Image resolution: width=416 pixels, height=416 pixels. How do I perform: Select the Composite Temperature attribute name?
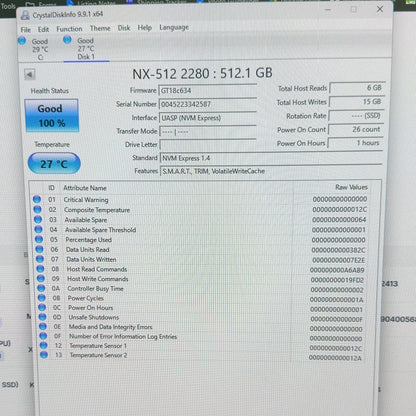pos(97,210)
